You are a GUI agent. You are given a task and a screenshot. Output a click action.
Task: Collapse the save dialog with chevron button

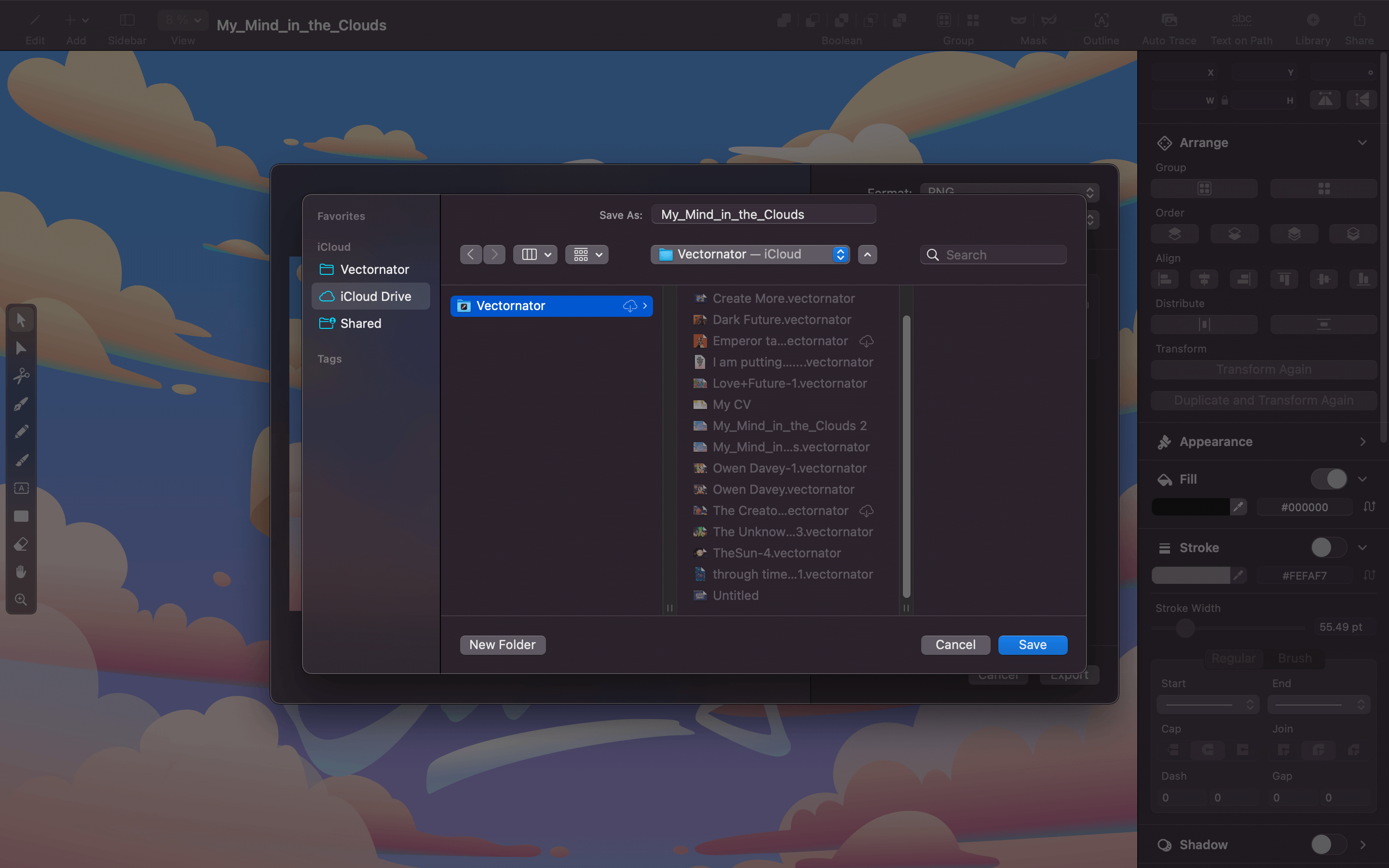[x=867, y=254]
